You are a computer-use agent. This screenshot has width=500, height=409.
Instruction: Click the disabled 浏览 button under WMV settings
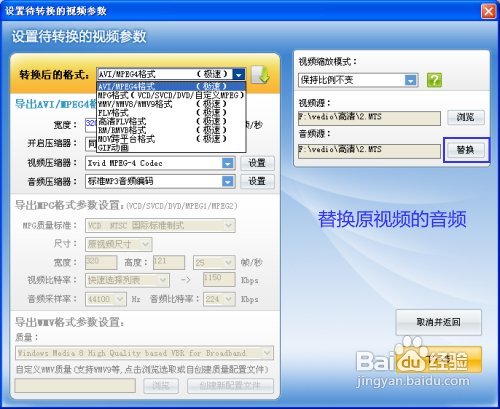[161, 386]
